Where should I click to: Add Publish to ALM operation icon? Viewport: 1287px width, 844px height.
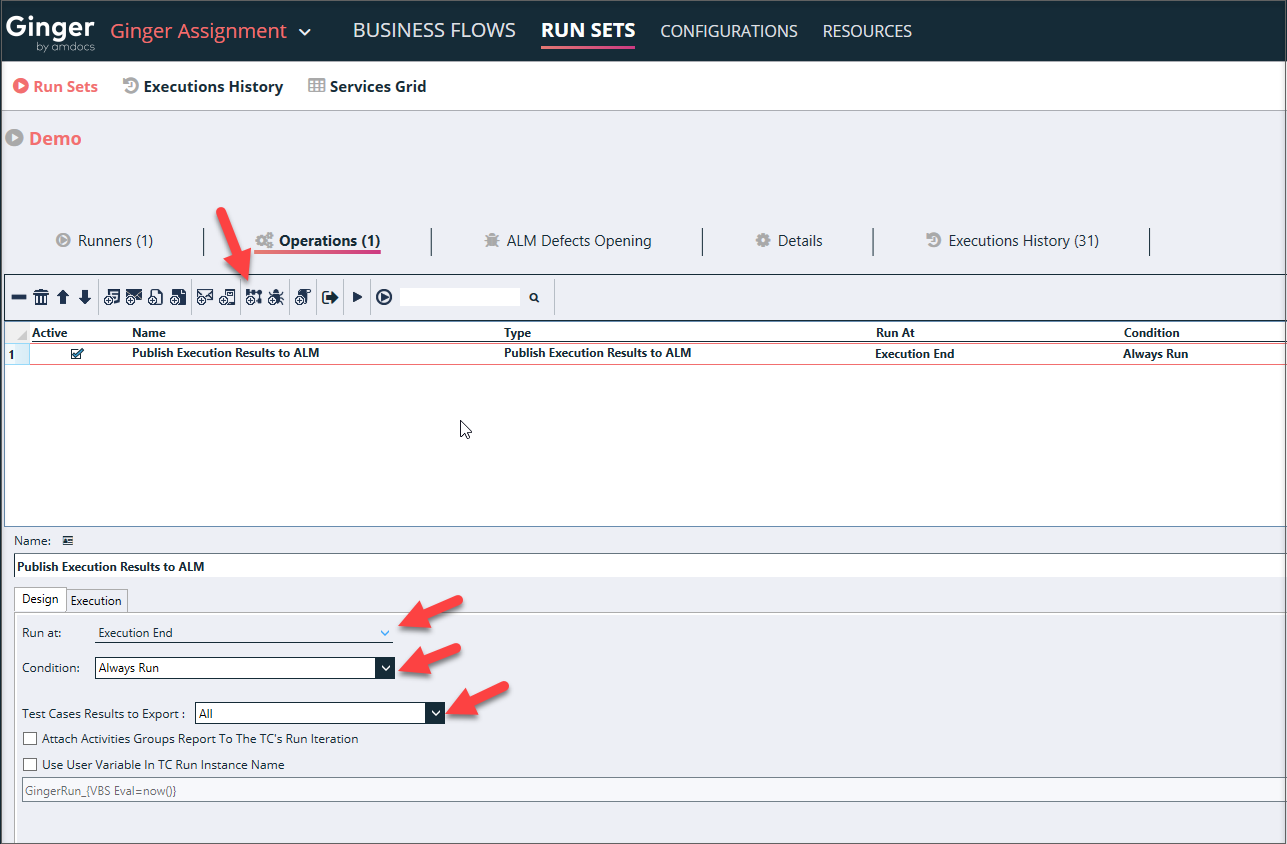253,297
